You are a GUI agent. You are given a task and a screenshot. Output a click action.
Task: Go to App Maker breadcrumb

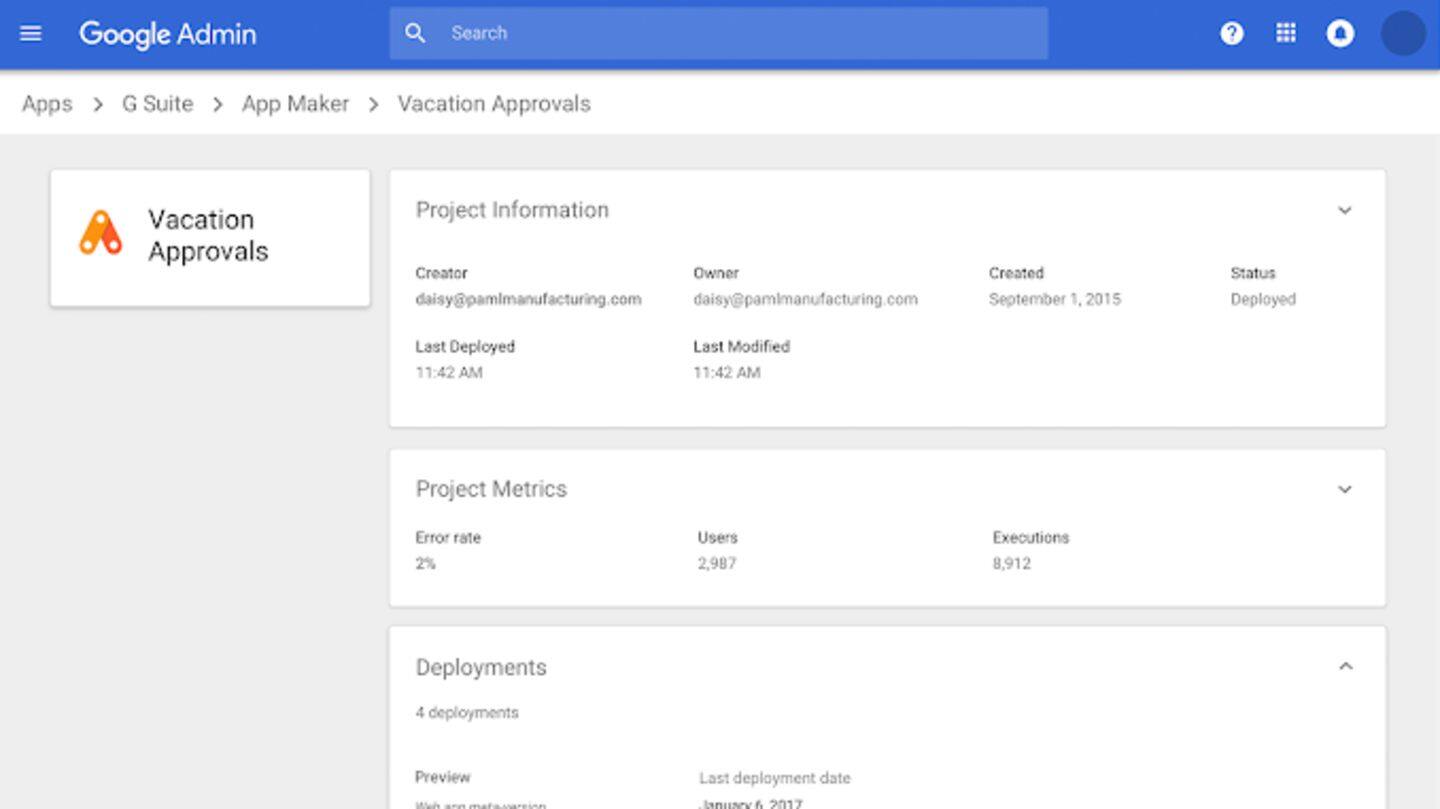pyautogui.click(x=295, y=104)
